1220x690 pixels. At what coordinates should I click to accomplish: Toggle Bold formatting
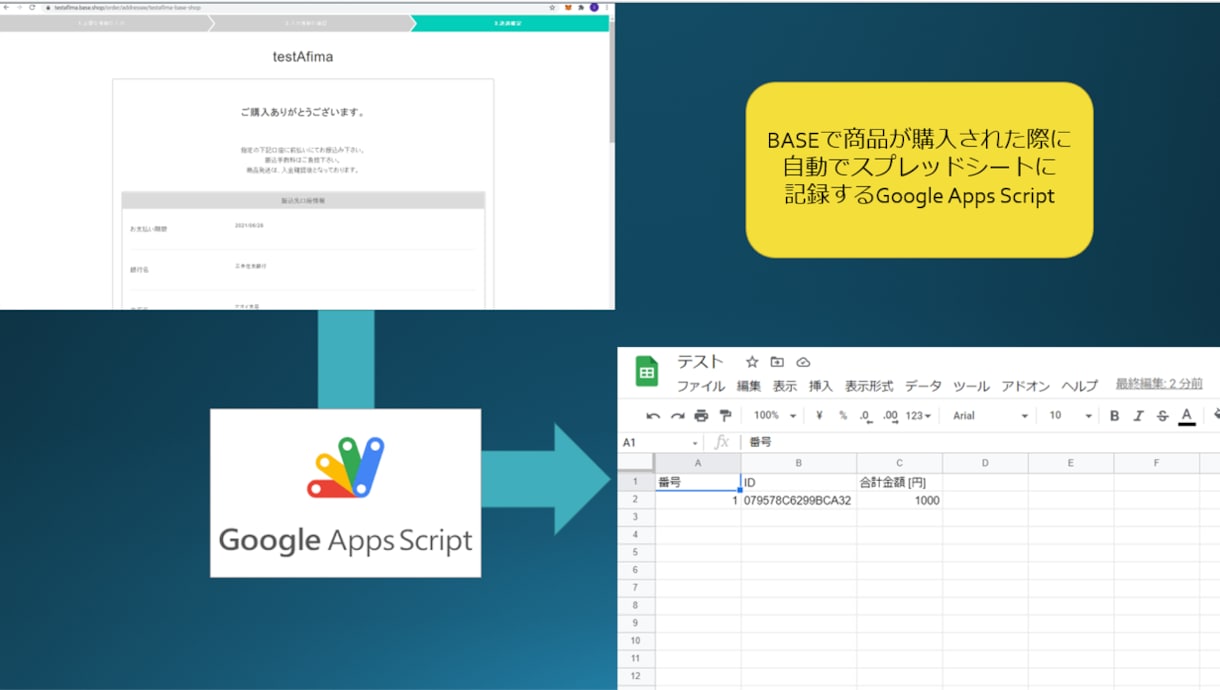click(x=1114, y=416)
